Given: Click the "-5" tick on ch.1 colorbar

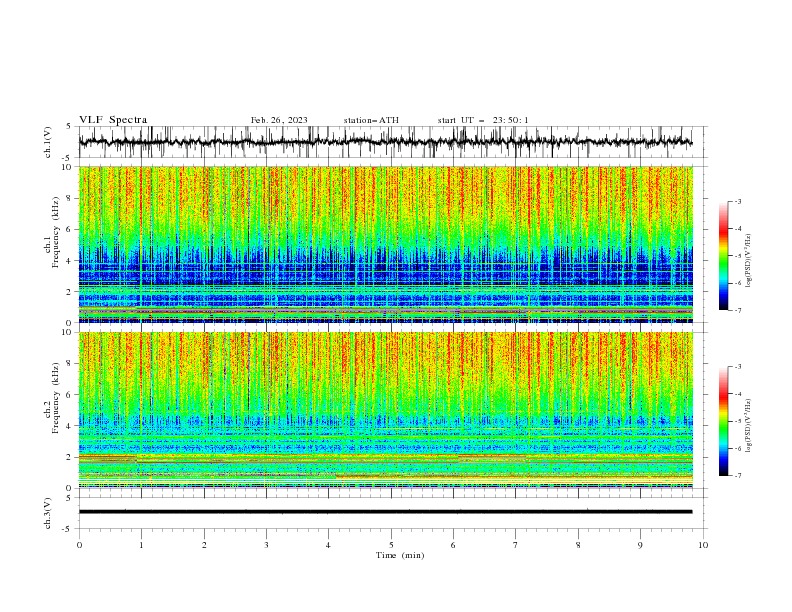Looking at the screenshot, I should click(738, 256).
